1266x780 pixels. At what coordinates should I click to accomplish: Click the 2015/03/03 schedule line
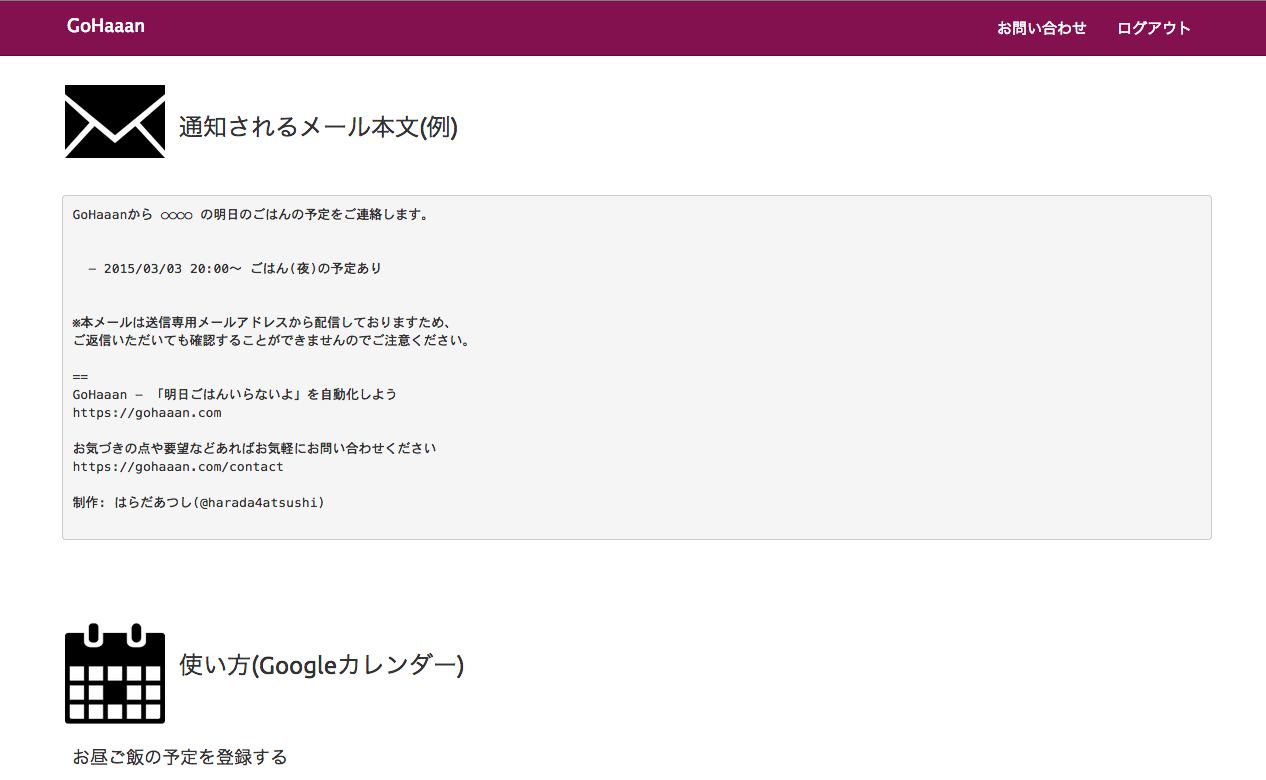click(x=232, y=268)
